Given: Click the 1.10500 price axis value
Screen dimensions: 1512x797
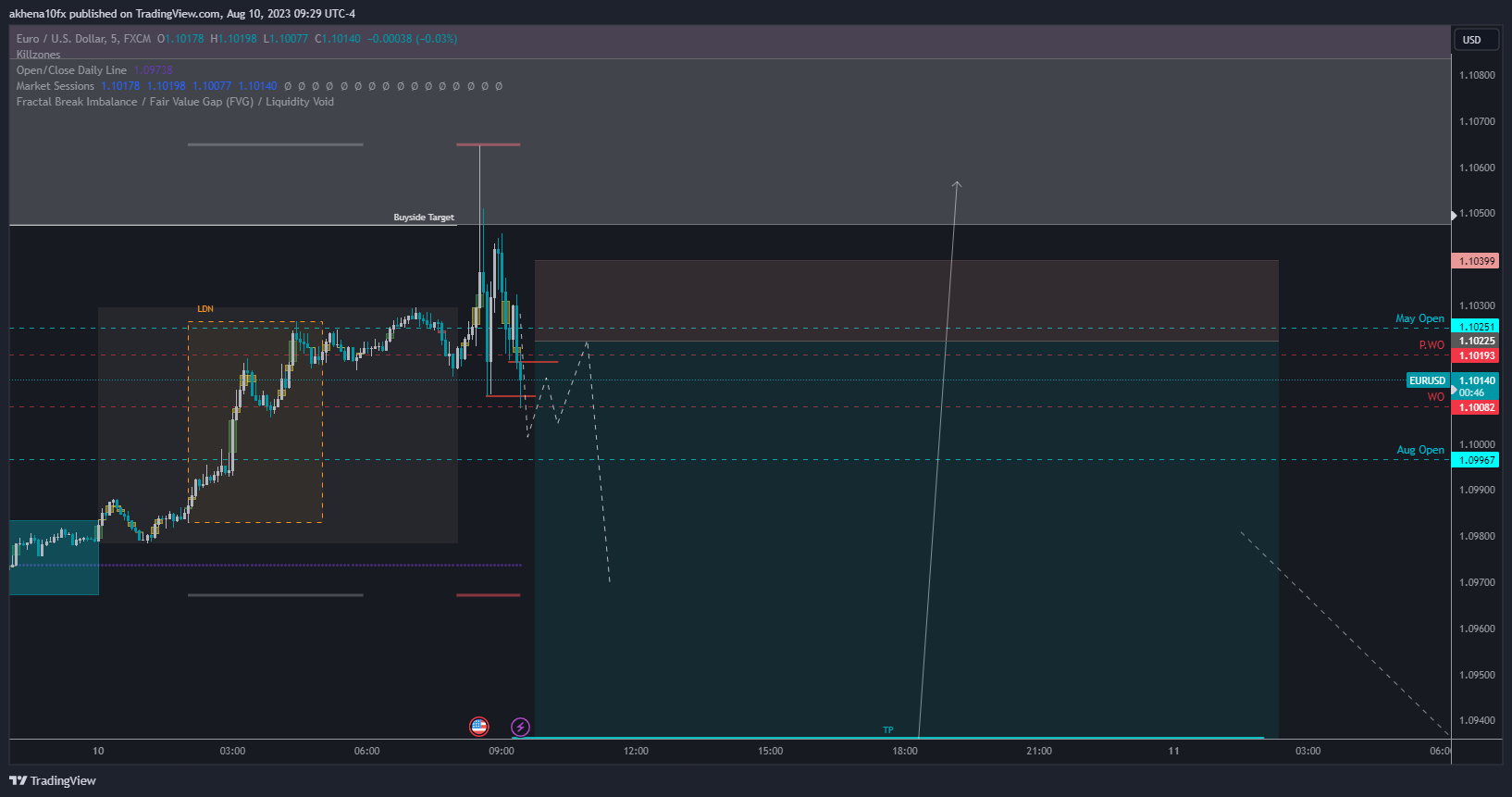Looking at the screenshot, I should [1477, 213].
